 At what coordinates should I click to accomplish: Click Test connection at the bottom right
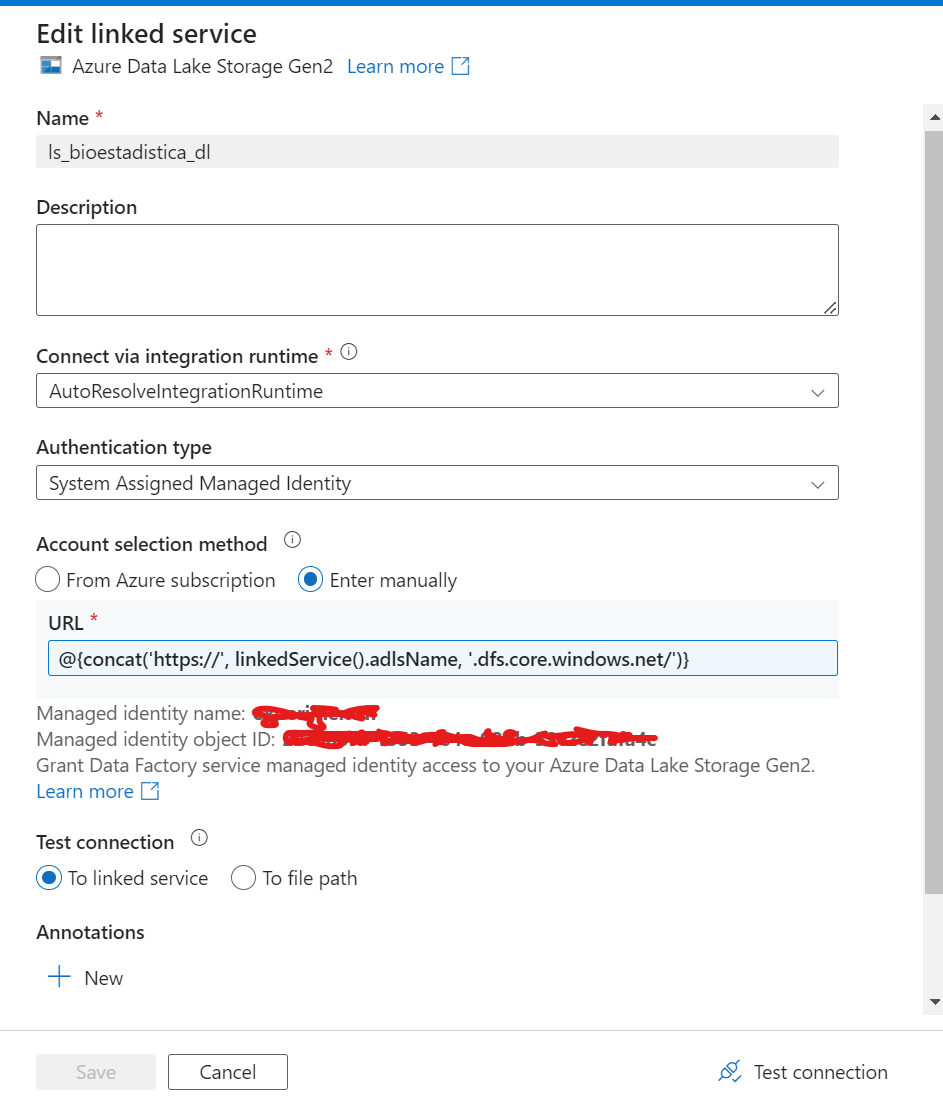click(x=820, y=1072)
